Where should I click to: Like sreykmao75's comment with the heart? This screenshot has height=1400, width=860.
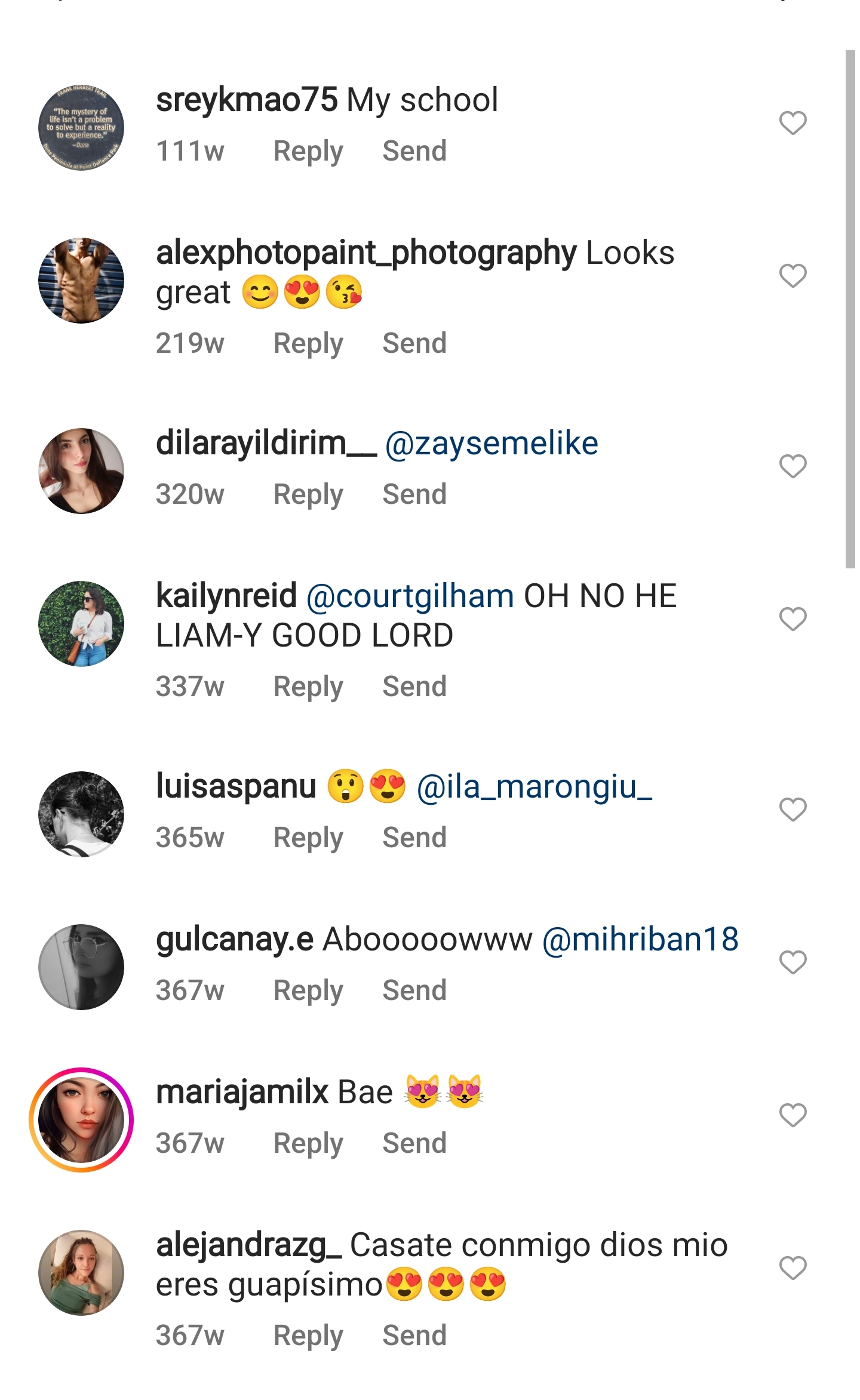point(793,123)
